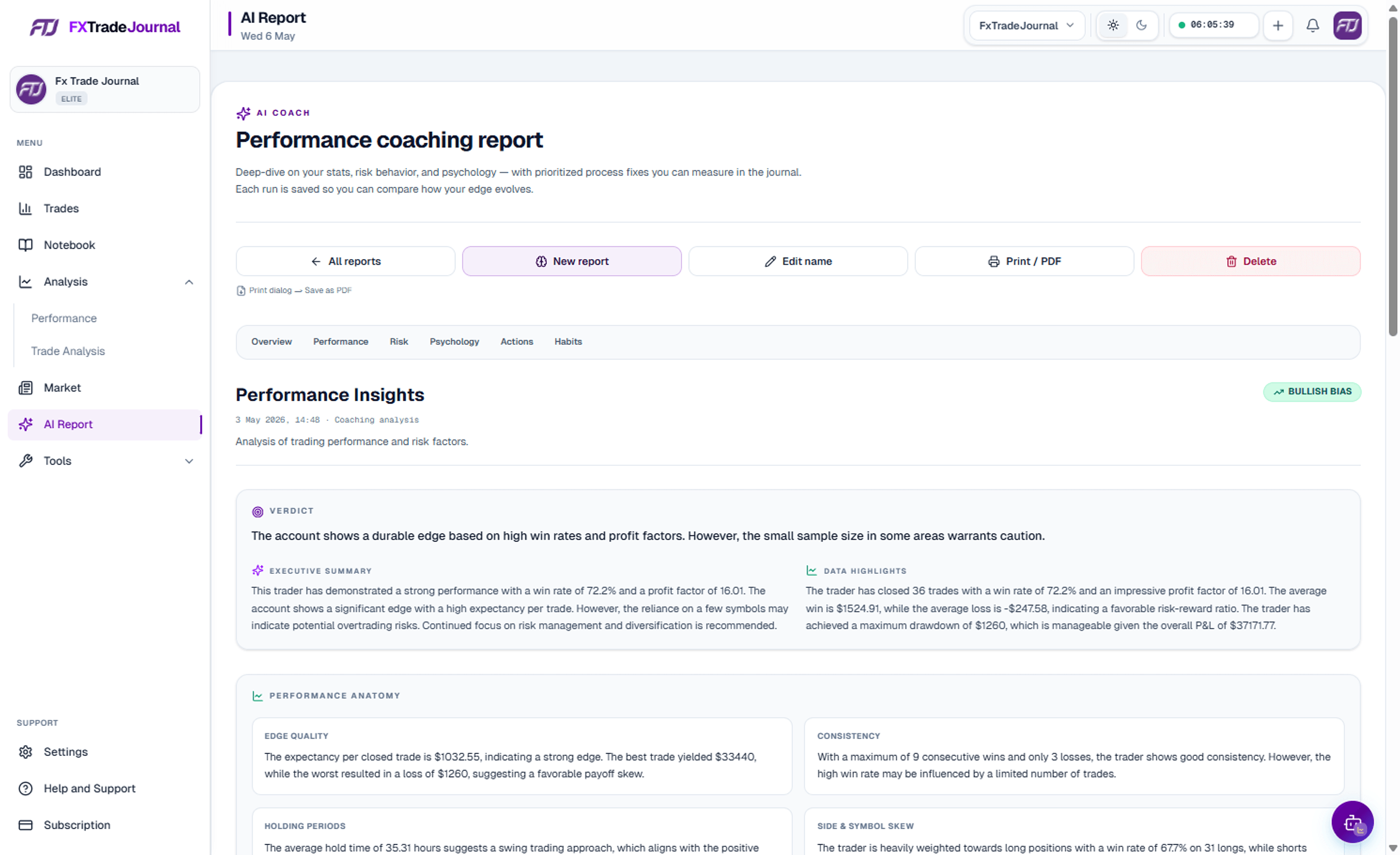The height and width of the screenshot is (855, 1400).
Task: Open notifications bell icon
Action: tap(1313, 25)
